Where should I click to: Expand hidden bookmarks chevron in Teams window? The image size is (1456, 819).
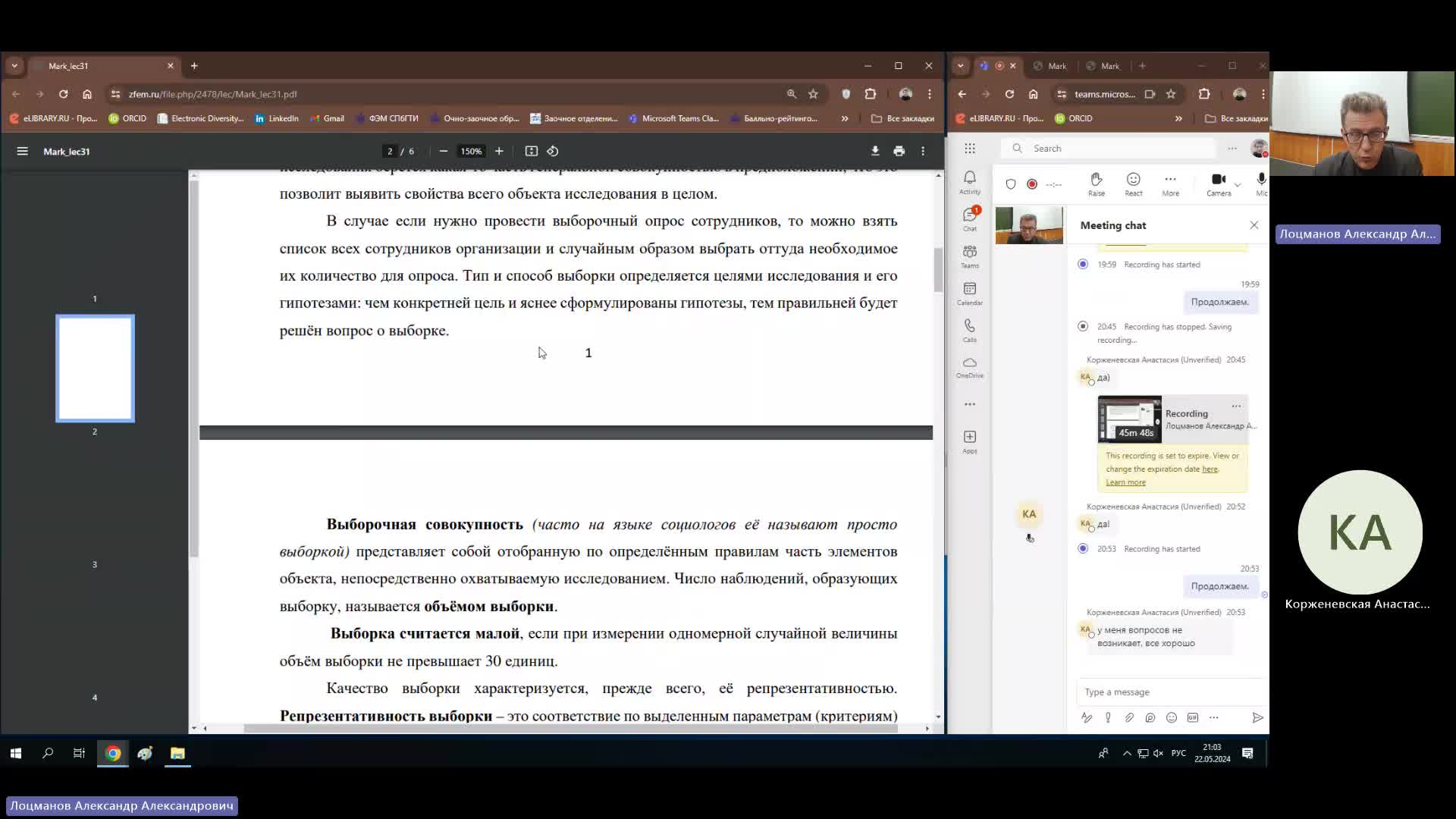[x=1178, y=118]
